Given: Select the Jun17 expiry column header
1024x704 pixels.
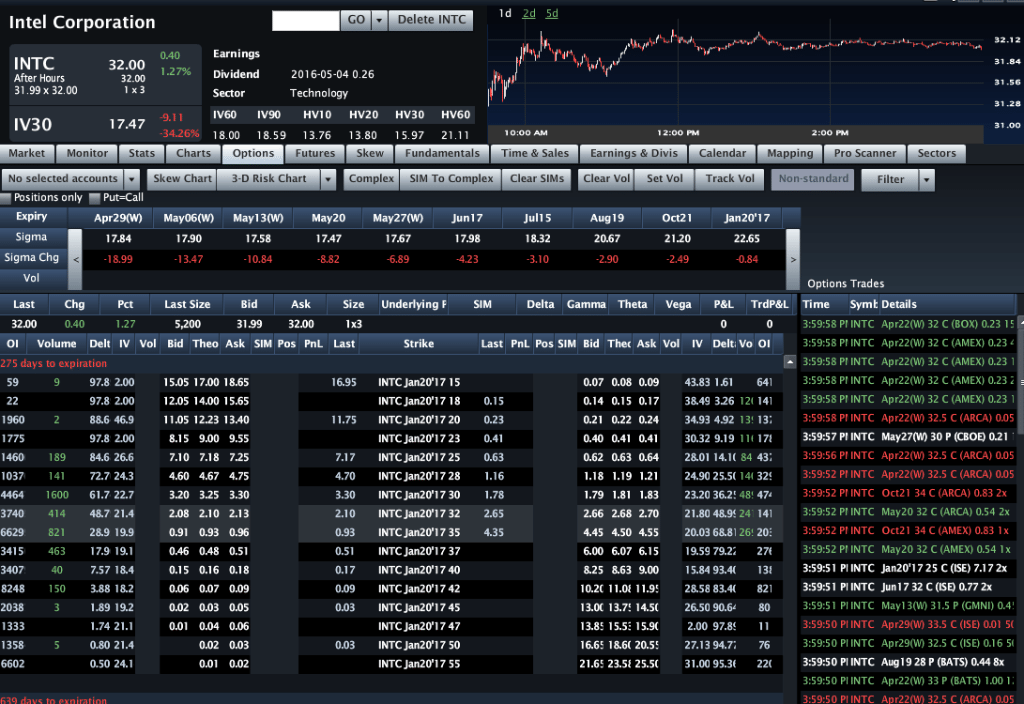Looking at the screenshot, I should point(467,218).
